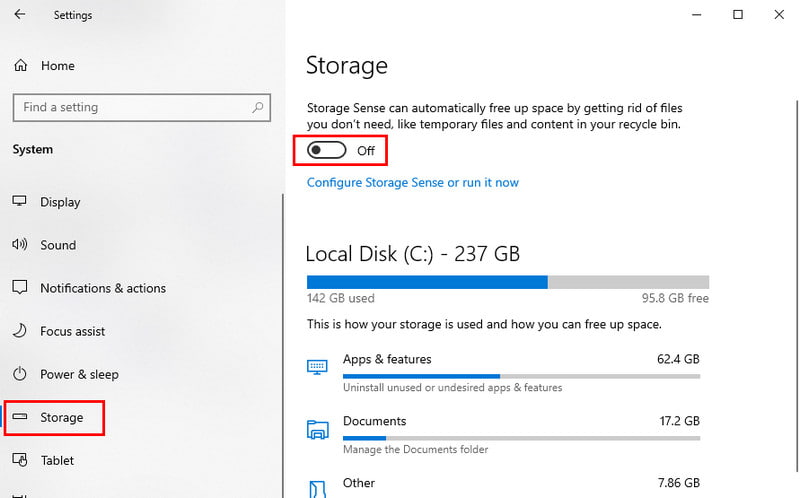This screenshot has width=800, height=498.
Task: Click the Notifications speech bubble icon
Action: point(20,287)
